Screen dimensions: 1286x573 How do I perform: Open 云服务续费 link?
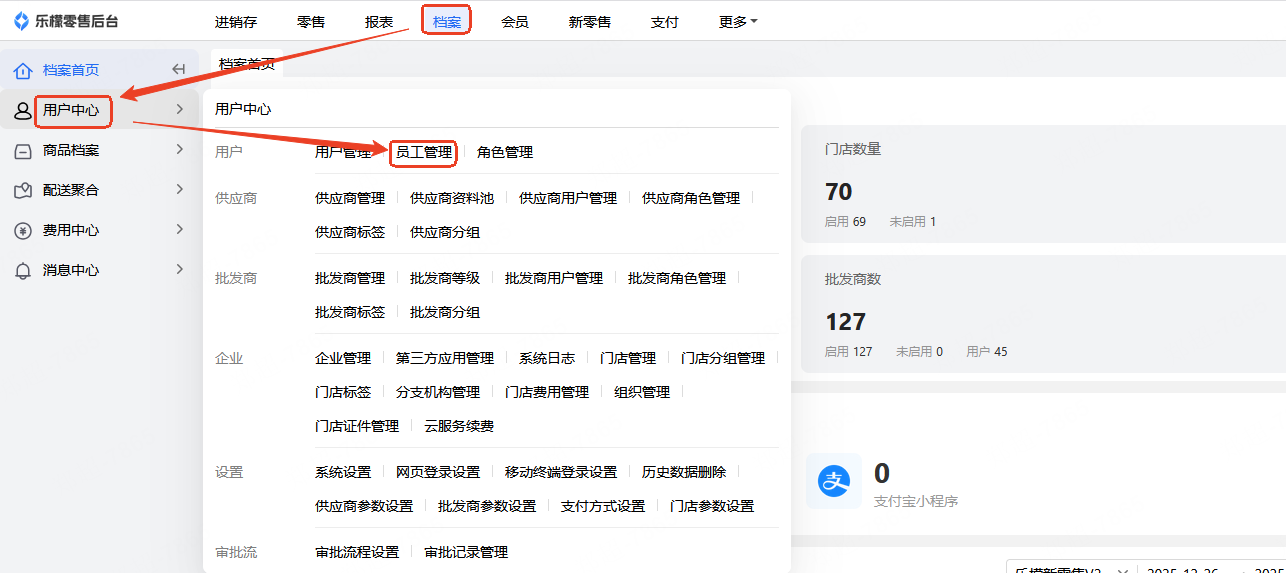459,426
